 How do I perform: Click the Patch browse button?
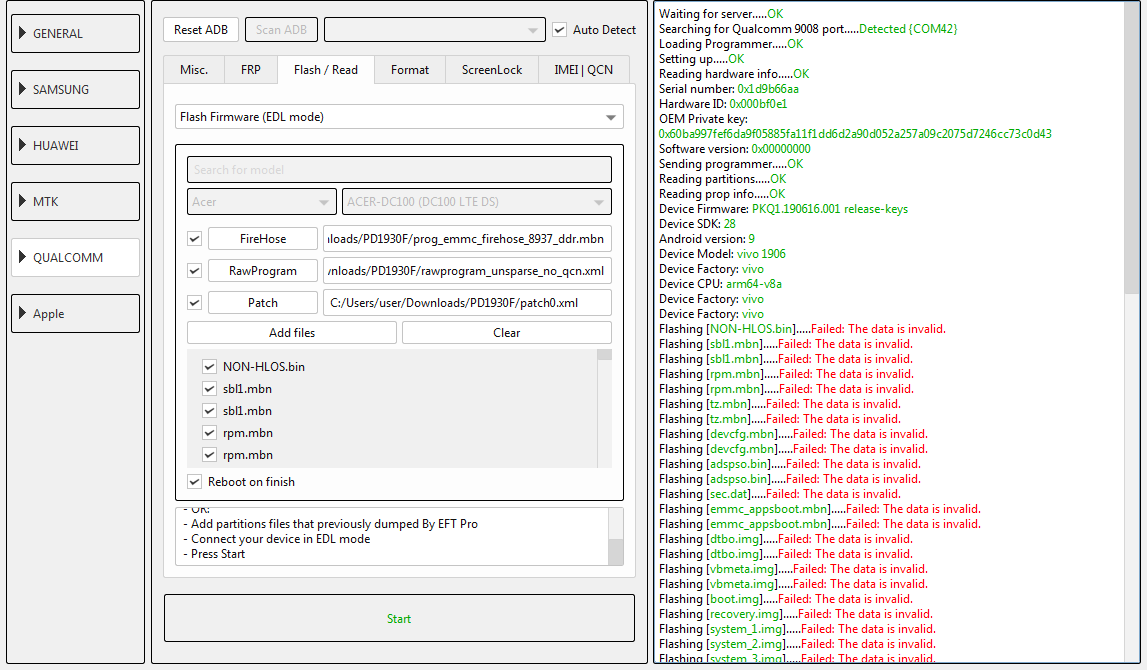[x=263, y=303]
